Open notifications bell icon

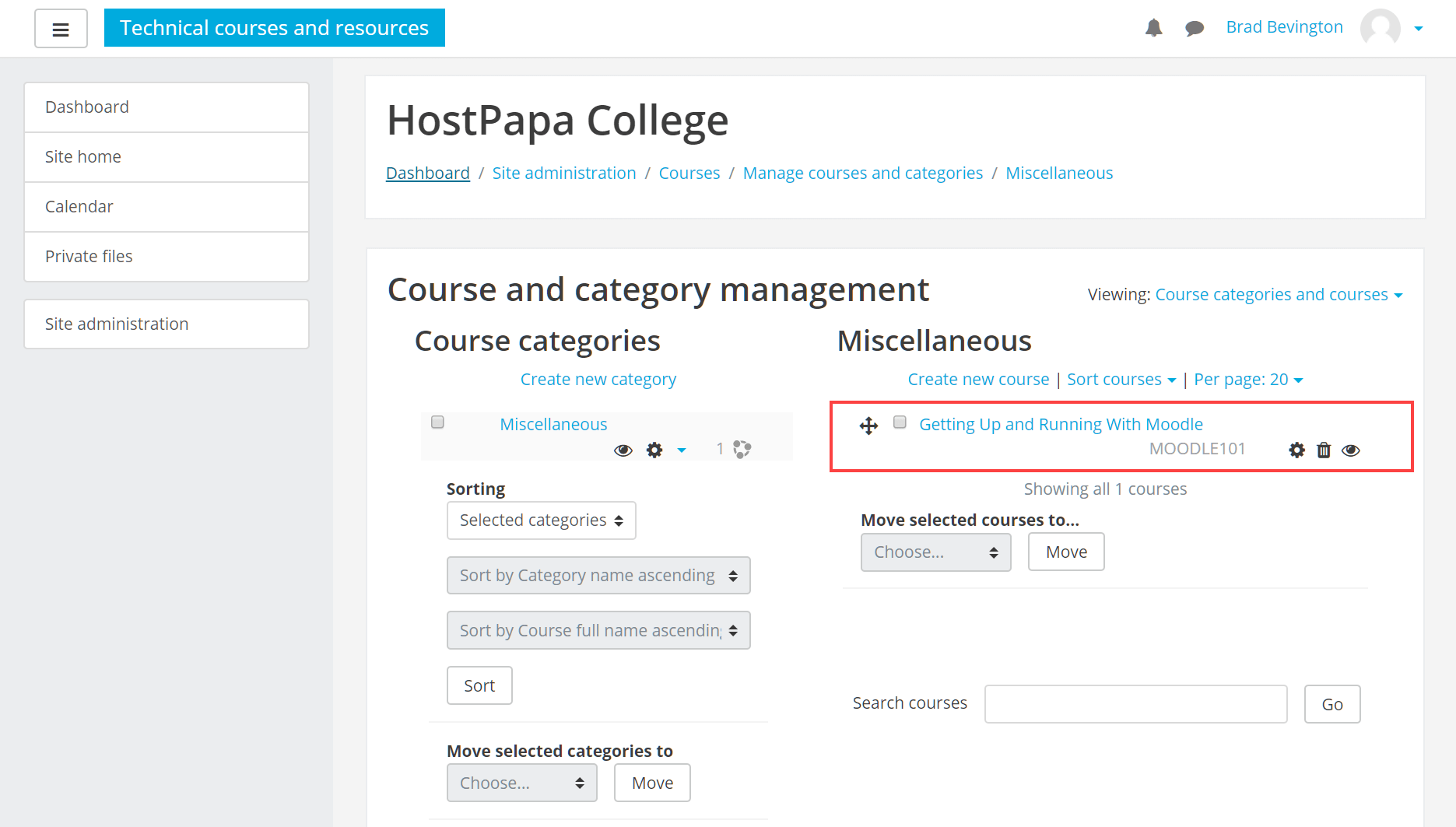[x=1153, y=28]
